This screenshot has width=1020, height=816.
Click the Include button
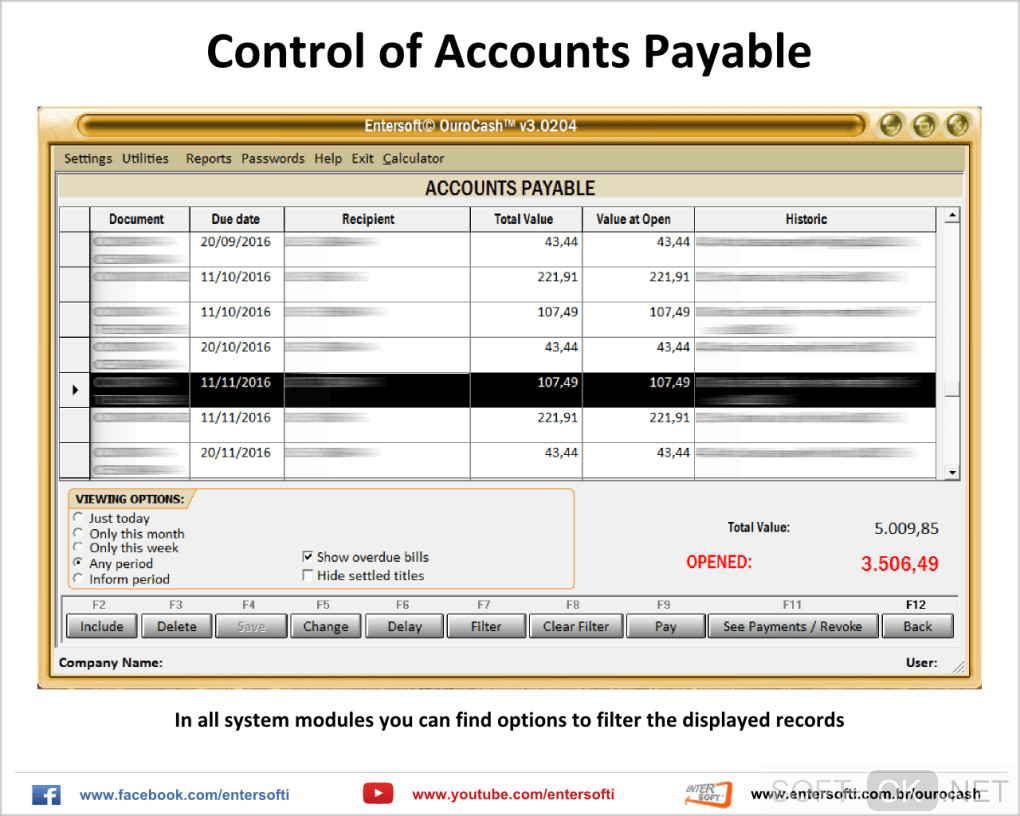tap(101, 626)
